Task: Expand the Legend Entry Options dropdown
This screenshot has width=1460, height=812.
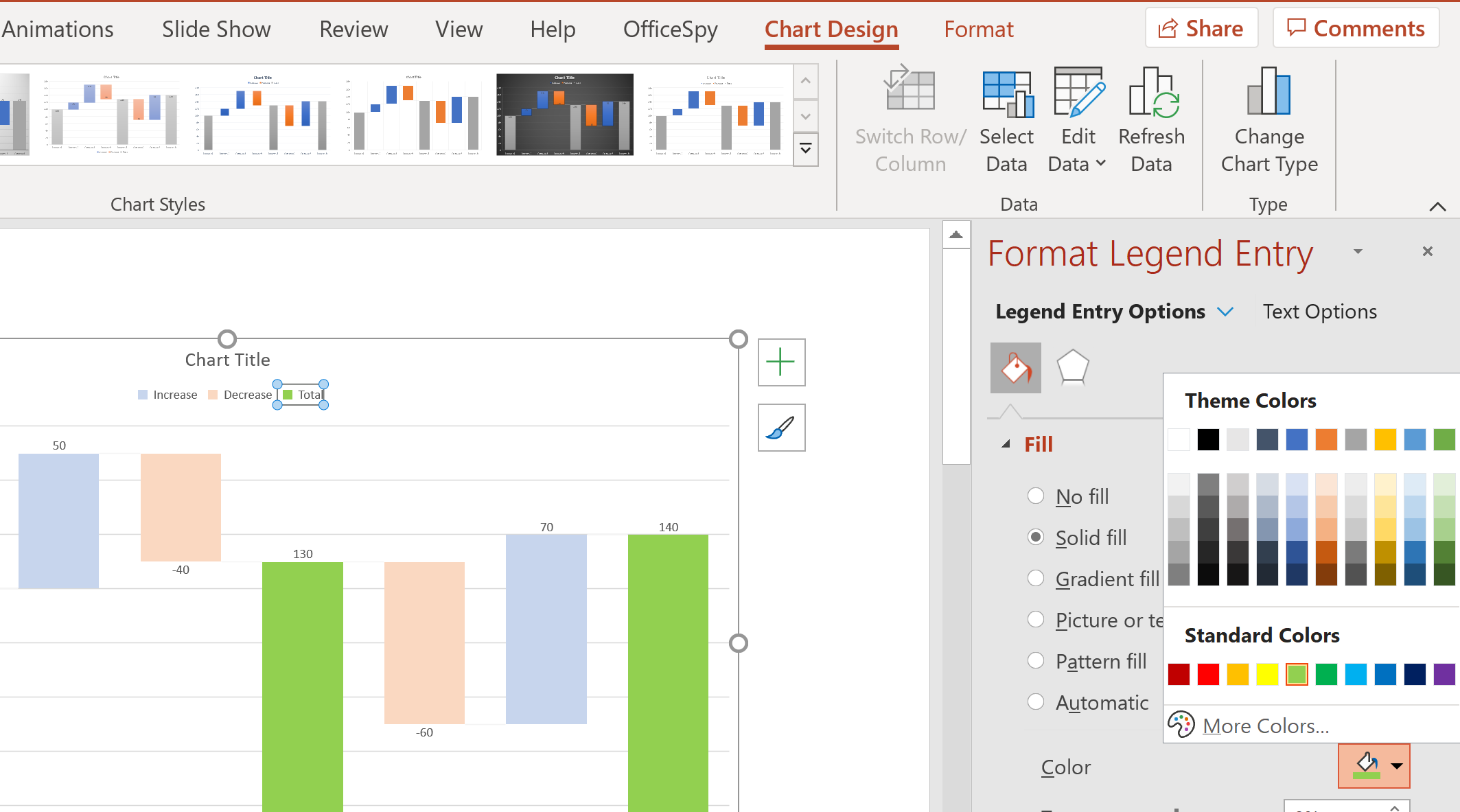Action: [x=1227, y=311]
